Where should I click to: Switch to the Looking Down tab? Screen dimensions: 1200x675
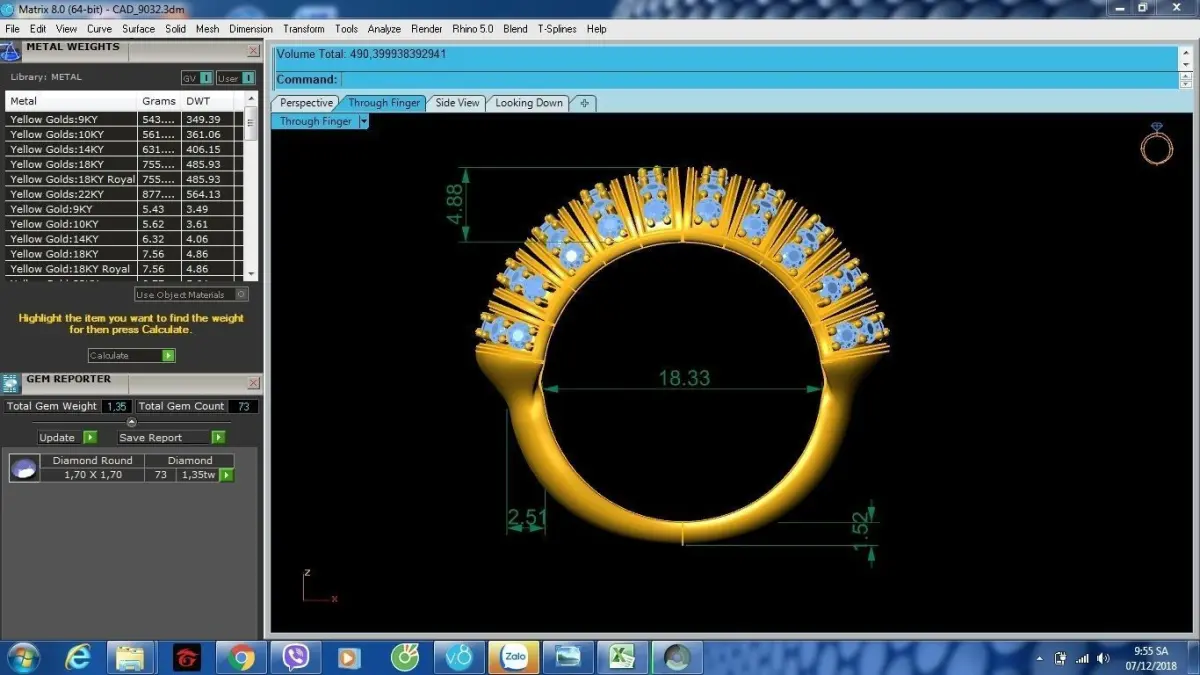(529, 103)
